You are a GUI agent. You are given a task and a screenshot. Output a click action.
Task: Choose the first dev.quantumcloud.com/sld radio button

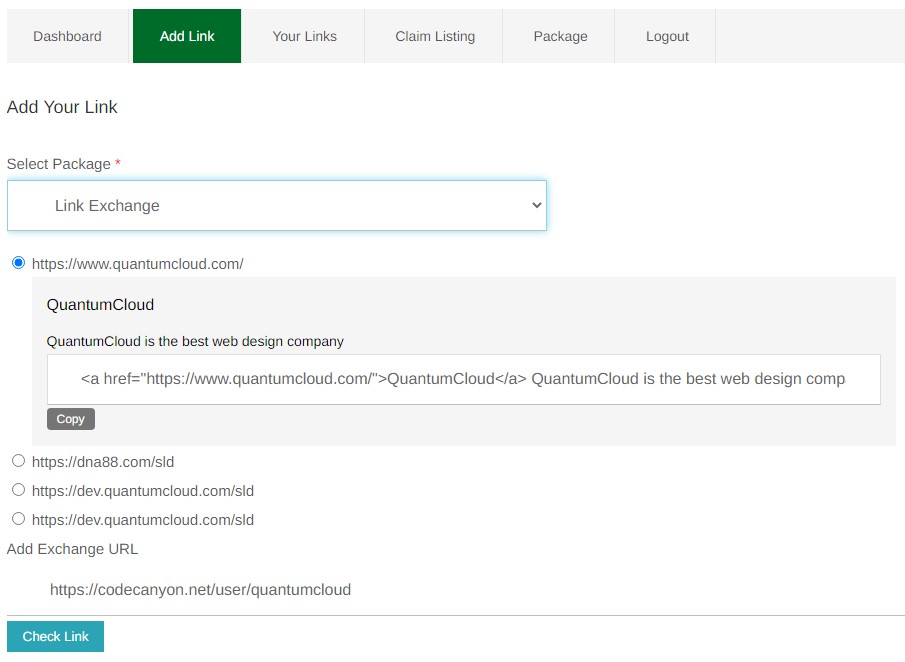click(x=18, y=490)
